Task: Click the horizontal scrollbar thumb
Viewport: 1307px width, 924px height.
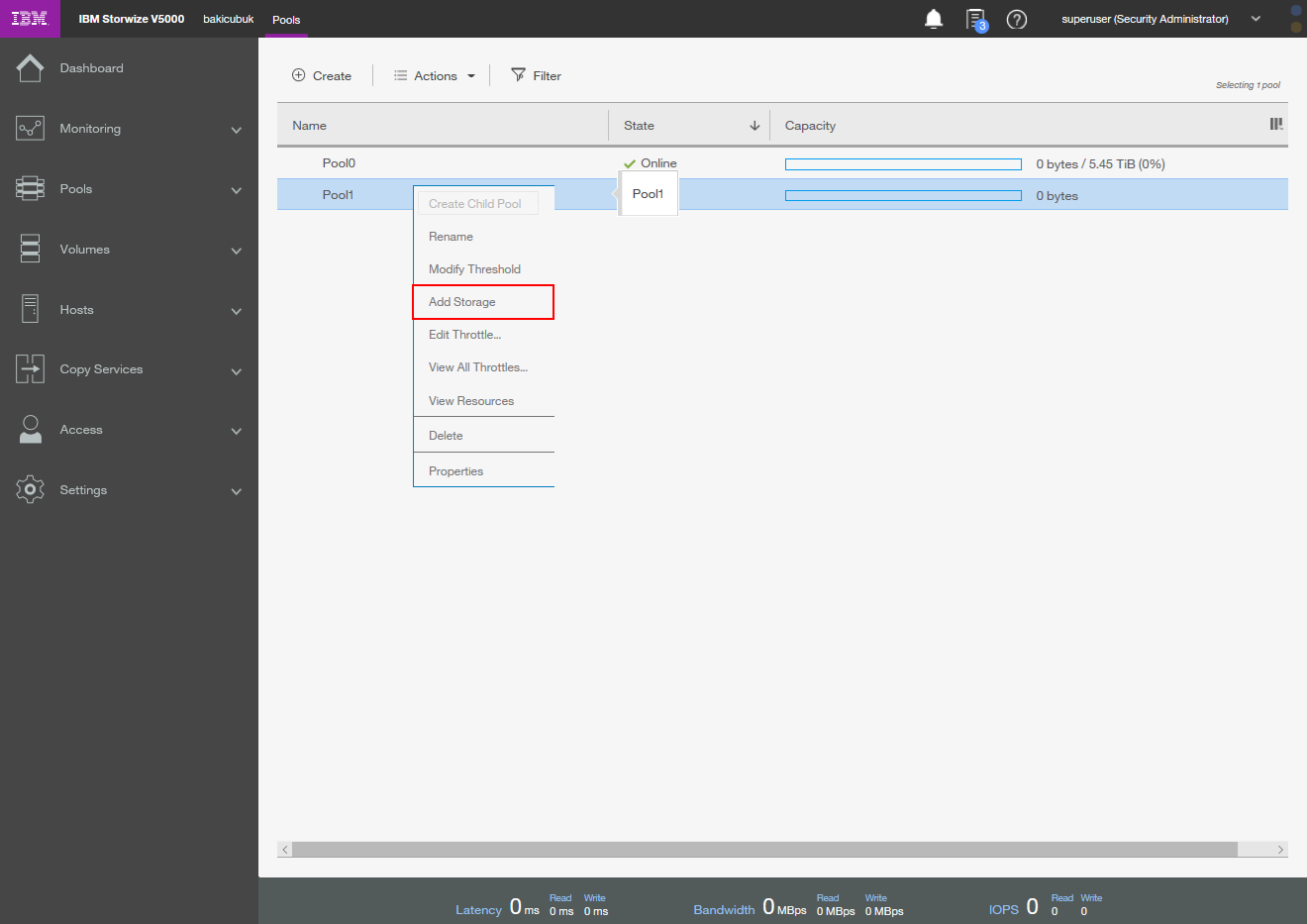Action: pyautogui.click(x=764, y=850)
